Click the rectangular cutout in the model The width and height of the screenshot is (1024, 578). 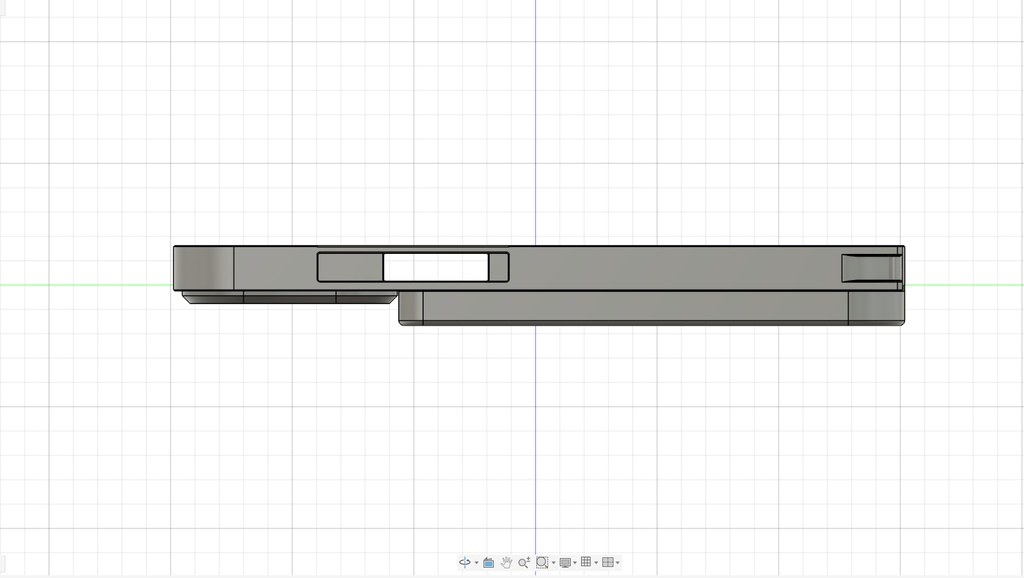point(436,266)
